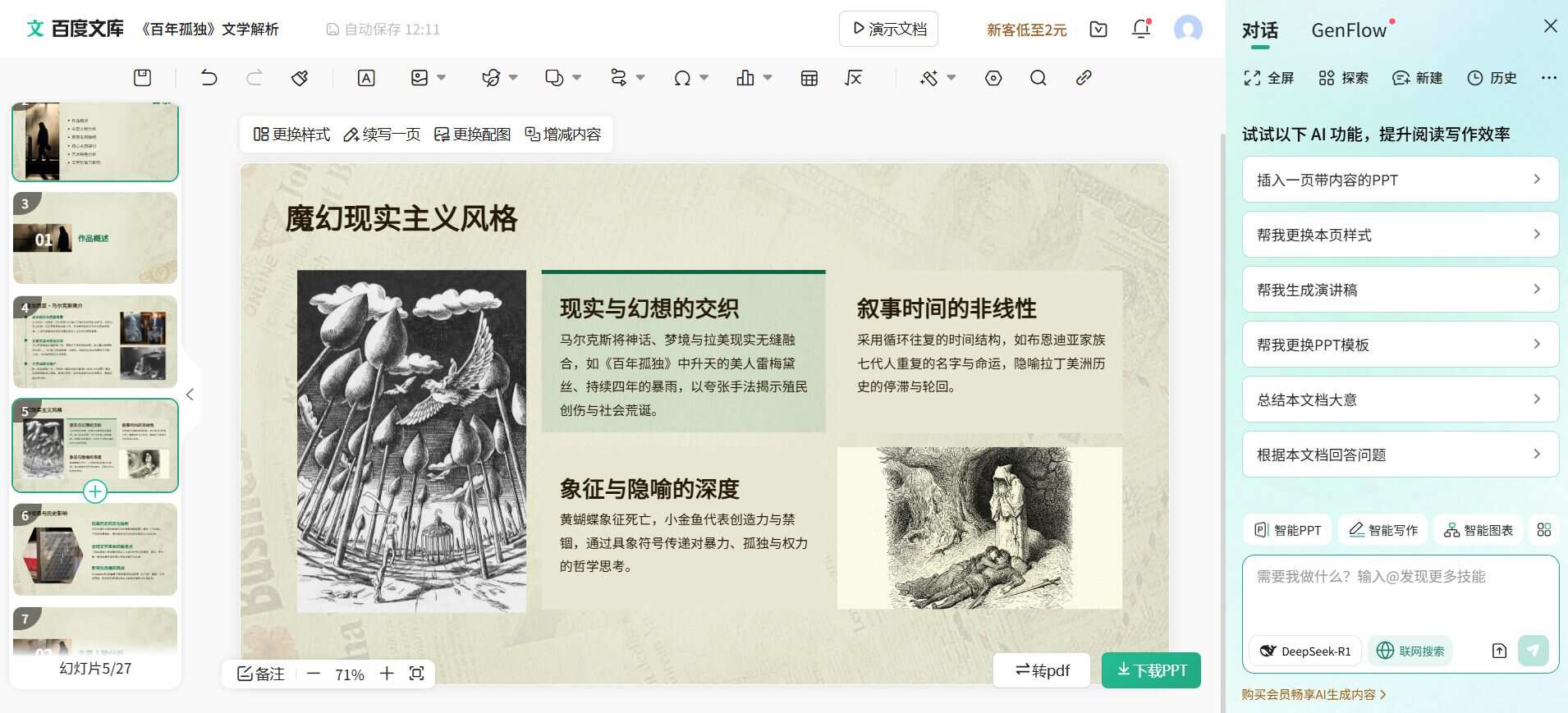Image resolution: width=1568 pixels, height=713 pixels.
Task: Open the special symbol dropdown arrow
Action: 704,78
